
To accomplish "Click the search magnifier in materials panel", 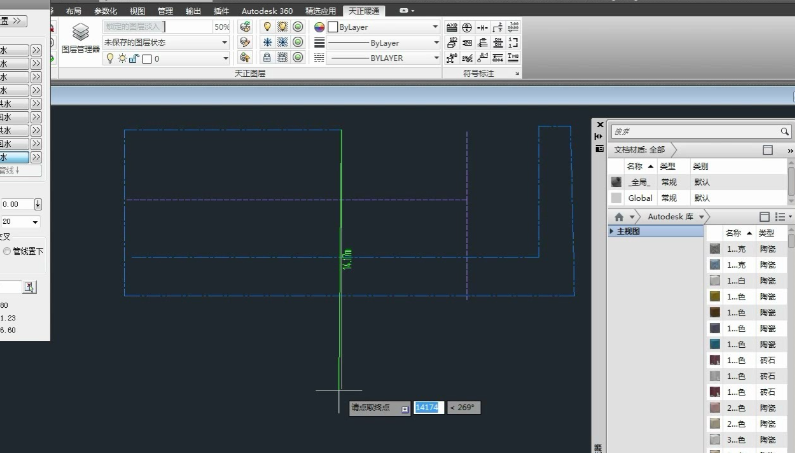I will coord(783,131).
